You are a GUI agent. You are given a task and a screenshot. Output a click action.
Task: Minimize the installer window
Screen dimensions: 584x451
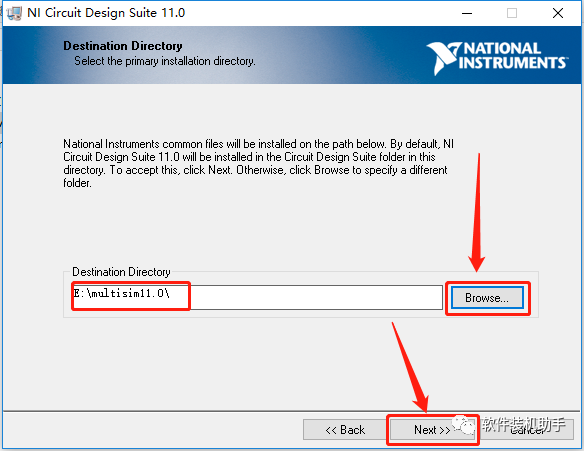coord(467,13)
